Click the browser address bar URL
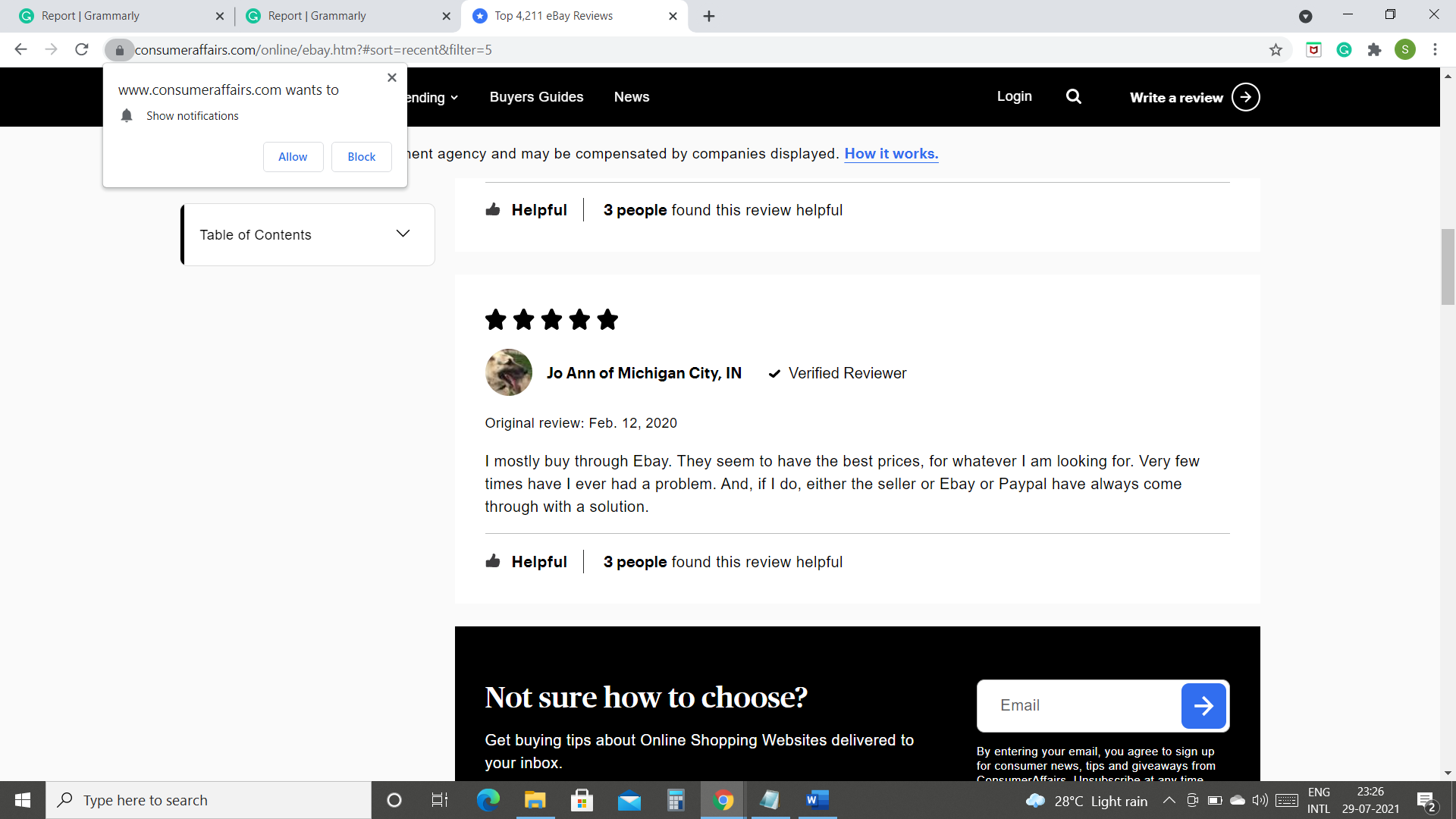The width and height of the screenshot is (1456, 819). pyautogui.click(x=313, y=50)
